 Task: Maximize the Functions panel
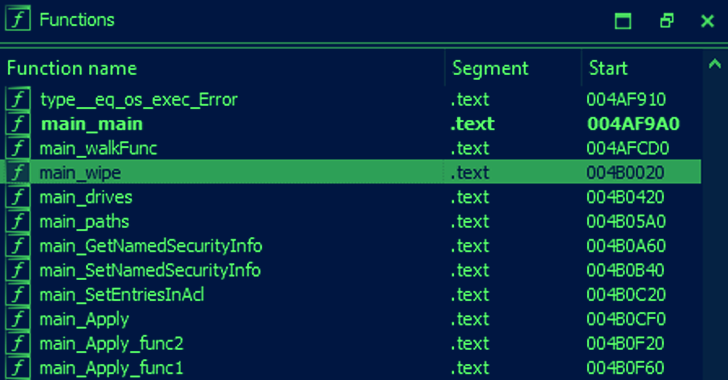pos(623,20)
